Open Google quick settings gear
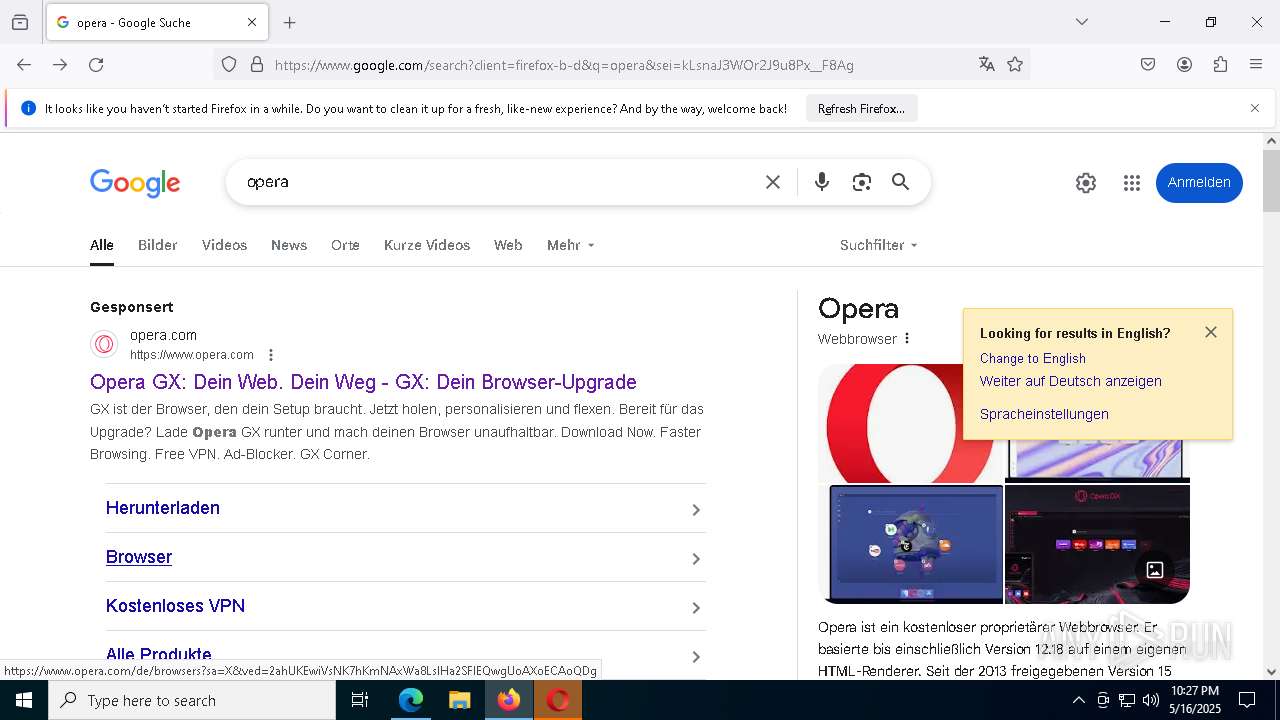The width and height of the screenshot is (1280, 720). tap(1086, 183)
